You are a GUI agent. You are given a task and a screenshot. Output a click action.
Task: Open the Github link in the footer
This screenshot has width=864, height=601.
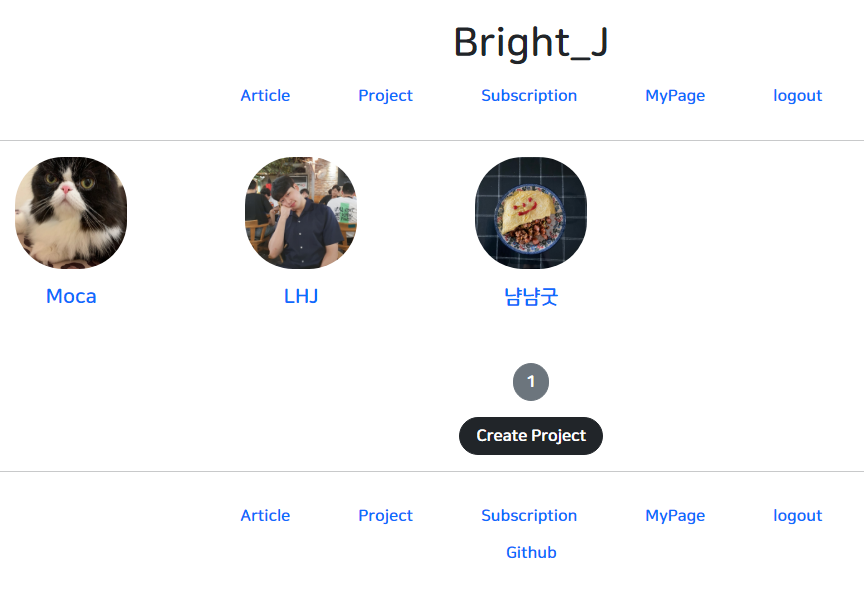coord(530,552)
